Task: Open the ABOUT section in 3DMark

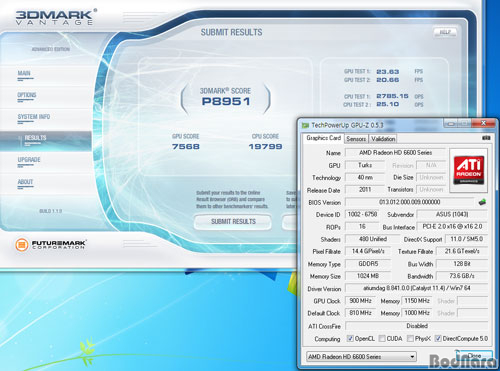Action: [25, 182]
